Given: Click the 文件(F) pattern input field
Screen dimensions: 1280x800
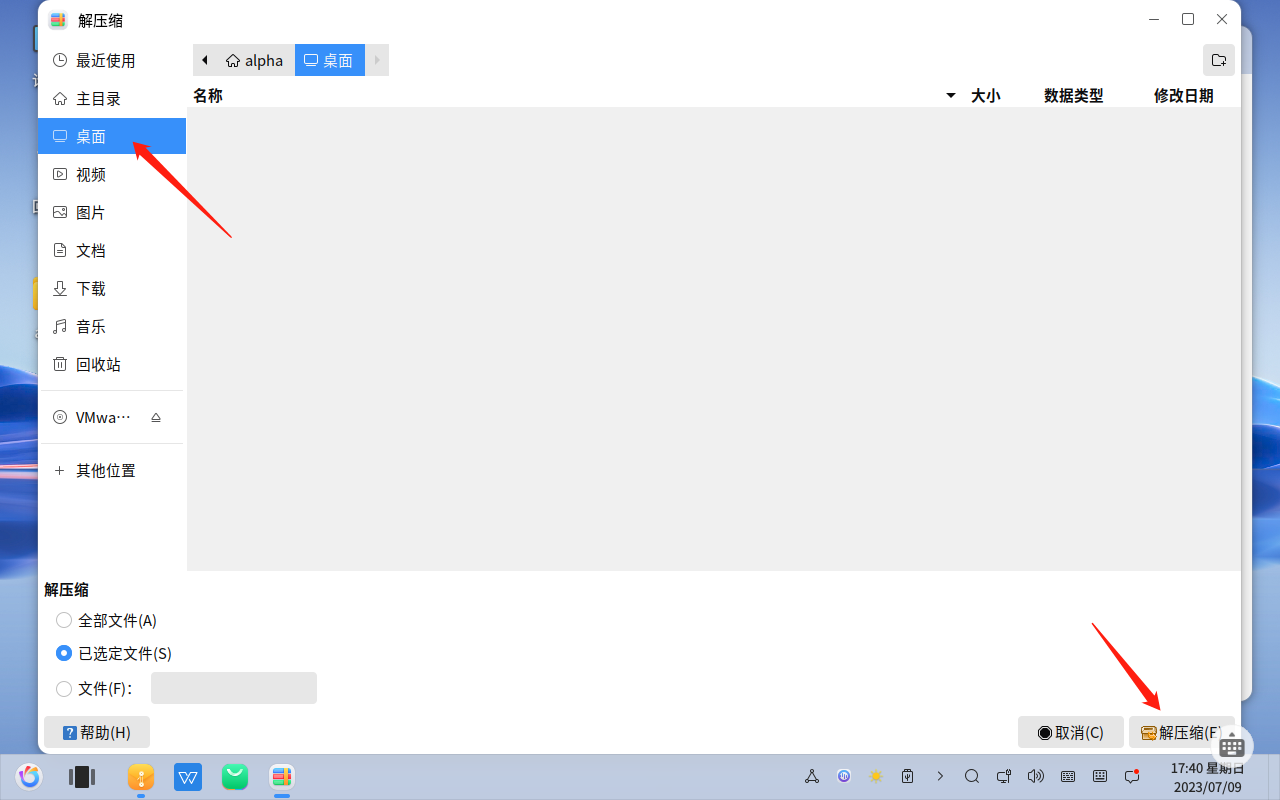Looking at the screenshot, I should pos(234,688).
